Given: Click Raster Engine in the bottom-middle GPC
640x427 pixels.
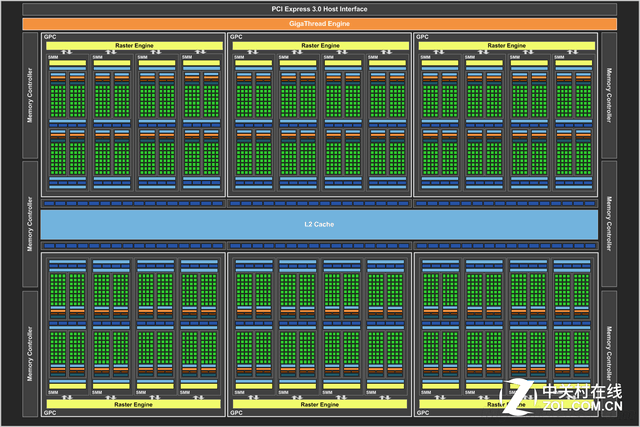Looking at the screenshot, I should [319, 403].
